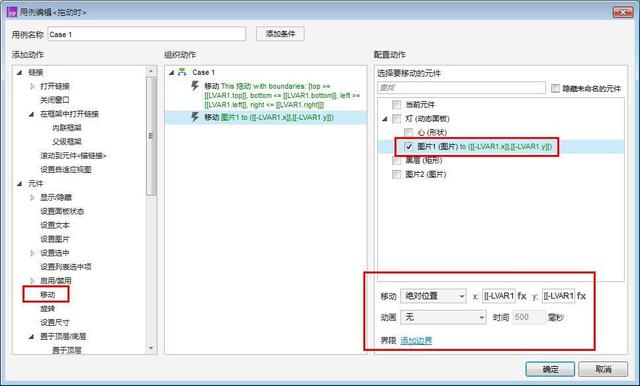640x386 pixels.
Task: Click the Case 1 tree icon
Action: point(182,72)
